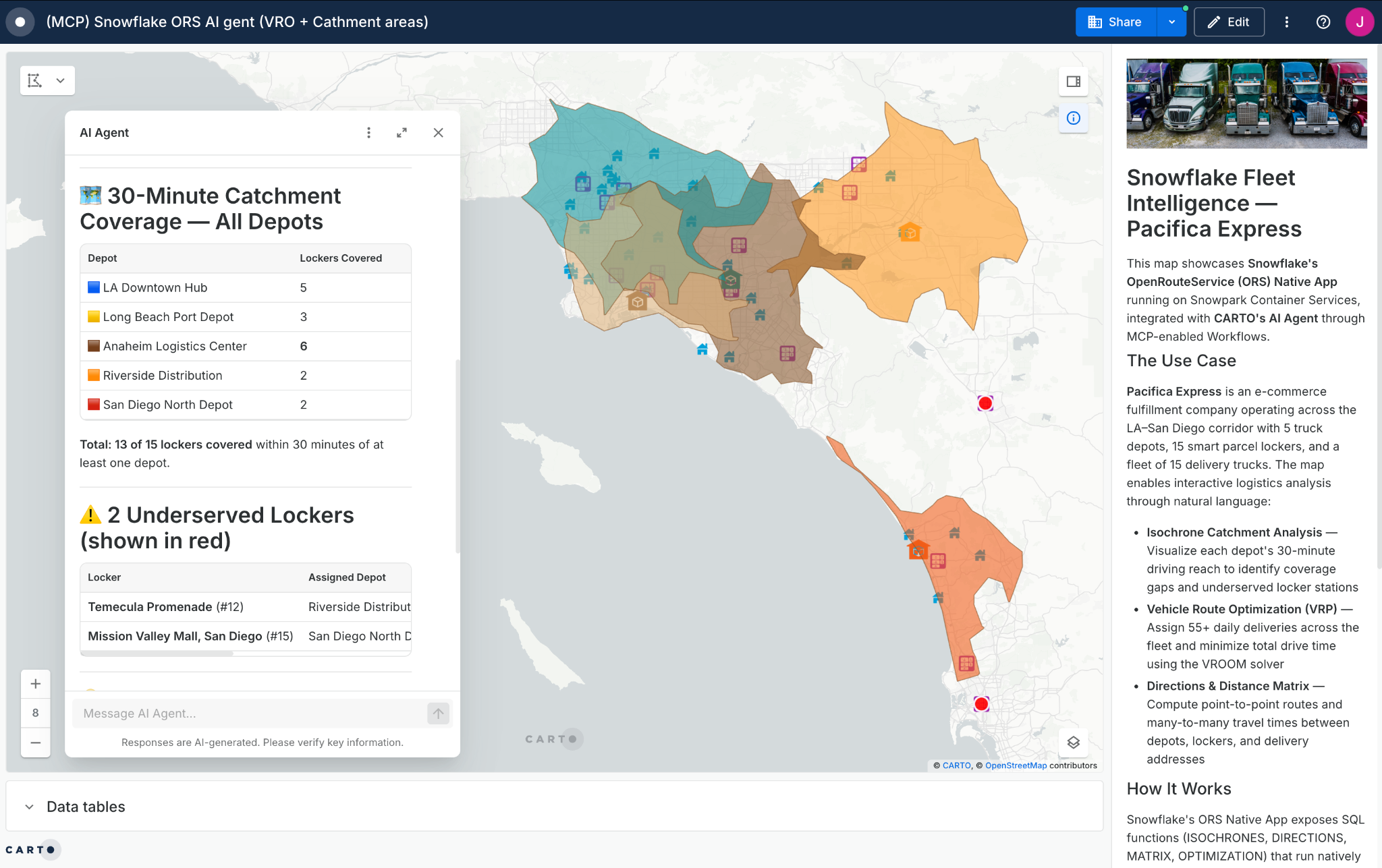Open the OpenStreetMap attribution link
The width and height of the screenshot is (1382, 868).
coord(1016,765)
